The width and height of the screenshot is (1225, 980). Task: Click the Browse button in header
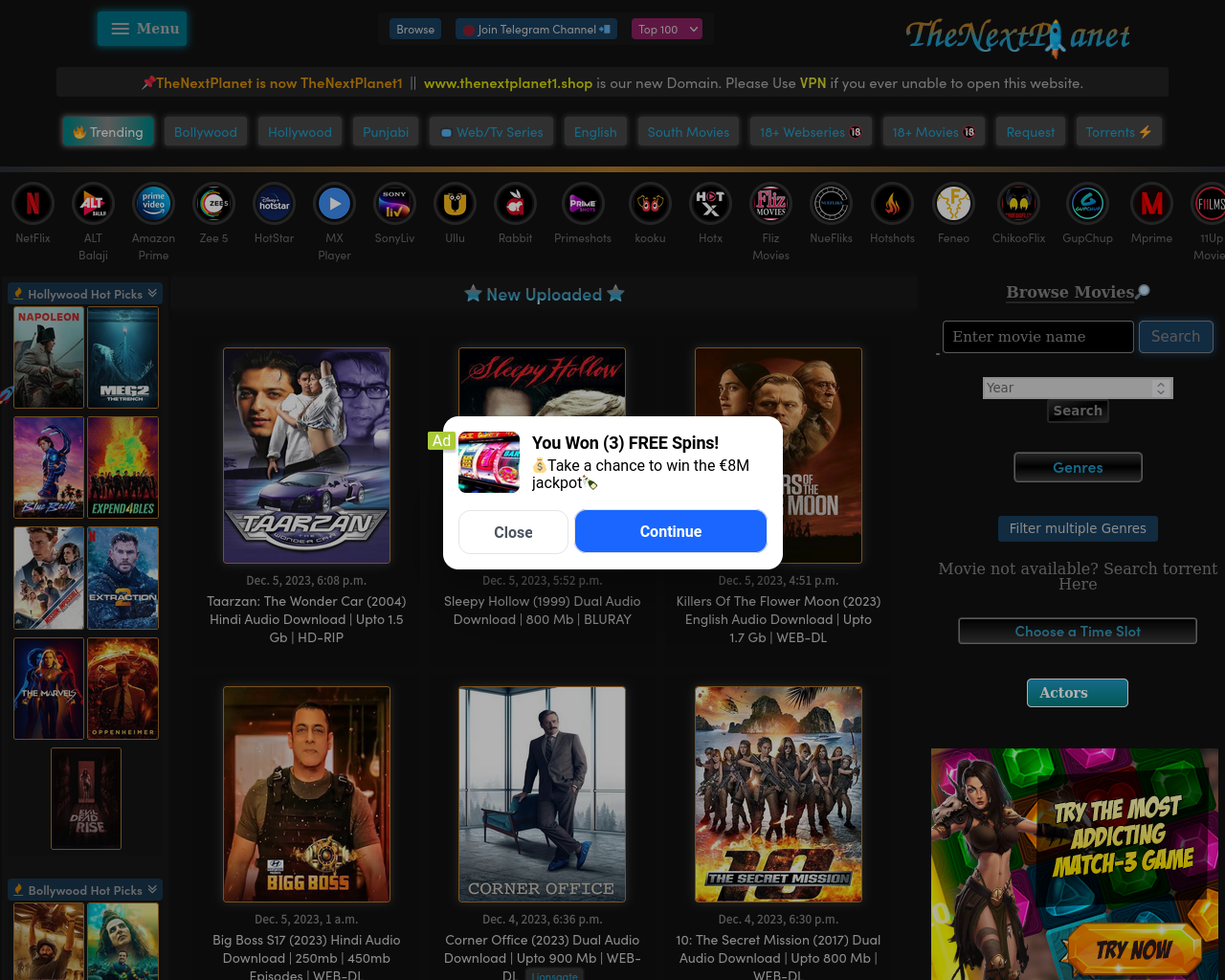coord(415,30)
